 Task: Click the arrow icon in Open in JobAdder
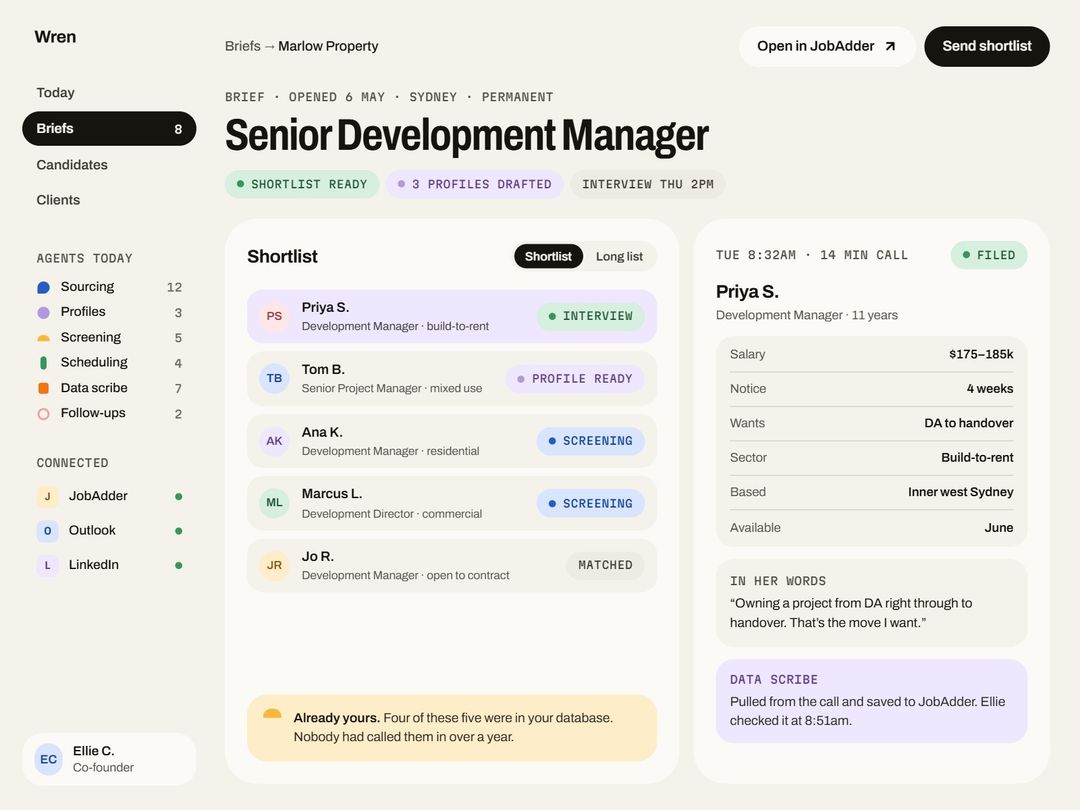click(890, 46)
